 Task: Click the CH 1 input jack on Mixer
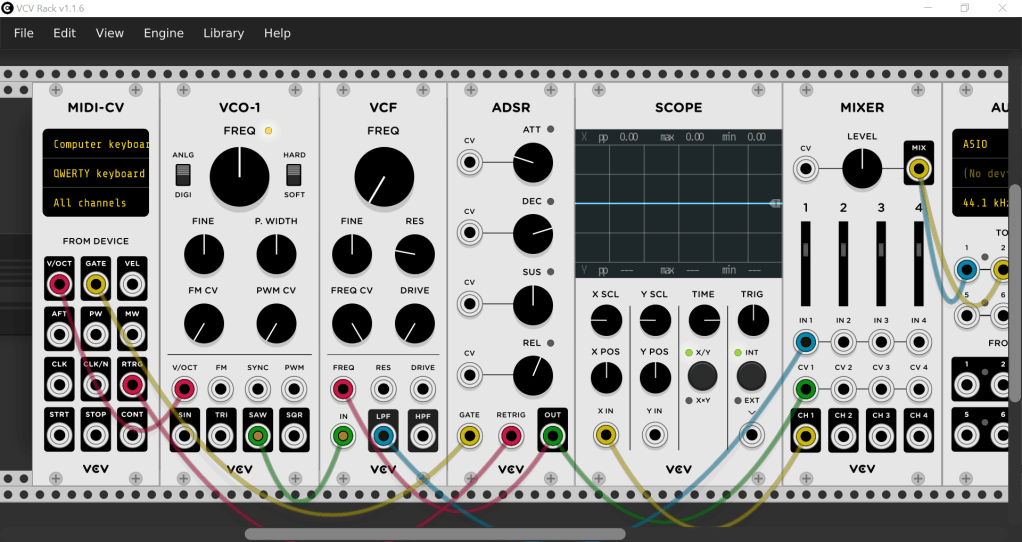(805, 436)
